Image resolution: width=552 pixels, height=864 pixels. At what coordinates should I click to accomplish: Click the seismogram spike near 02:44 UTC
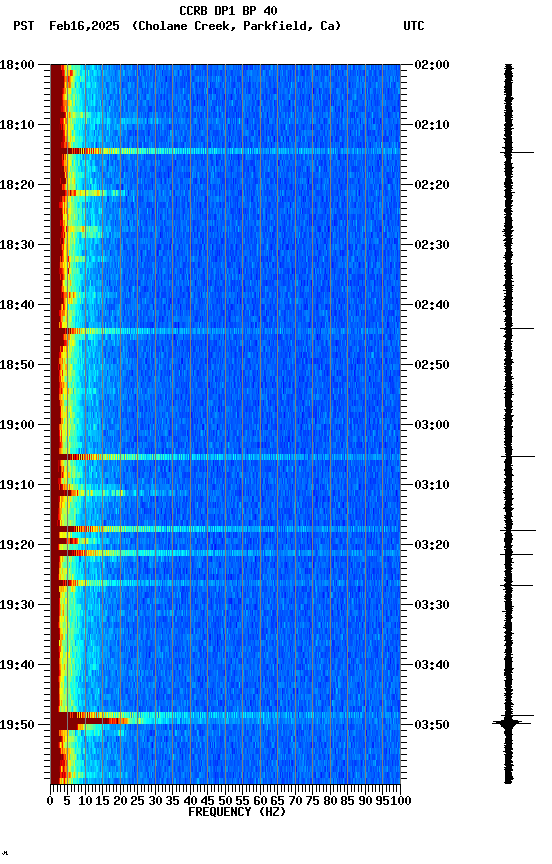coord(517,328)
